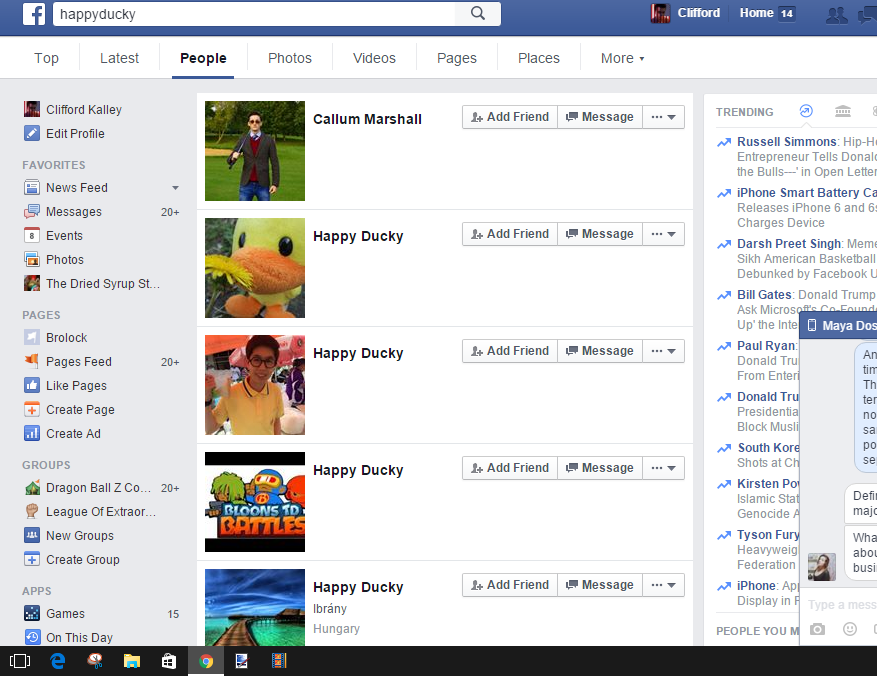Open Windows Task View on taskbar
This screenshot has width=877, height=676.
(x=19, y=660)
